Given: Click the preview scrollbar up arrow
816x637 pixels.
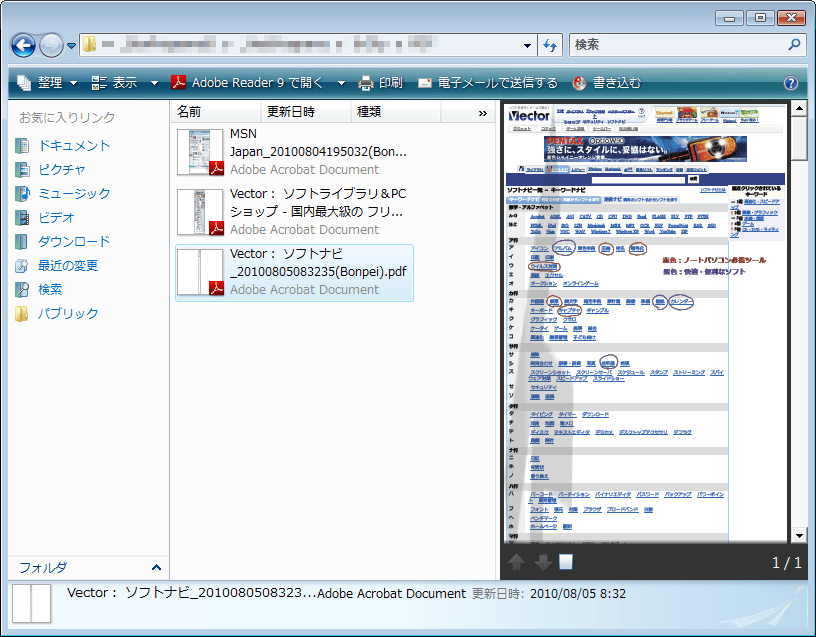Looking at the screenshot, I should point(799,109).
